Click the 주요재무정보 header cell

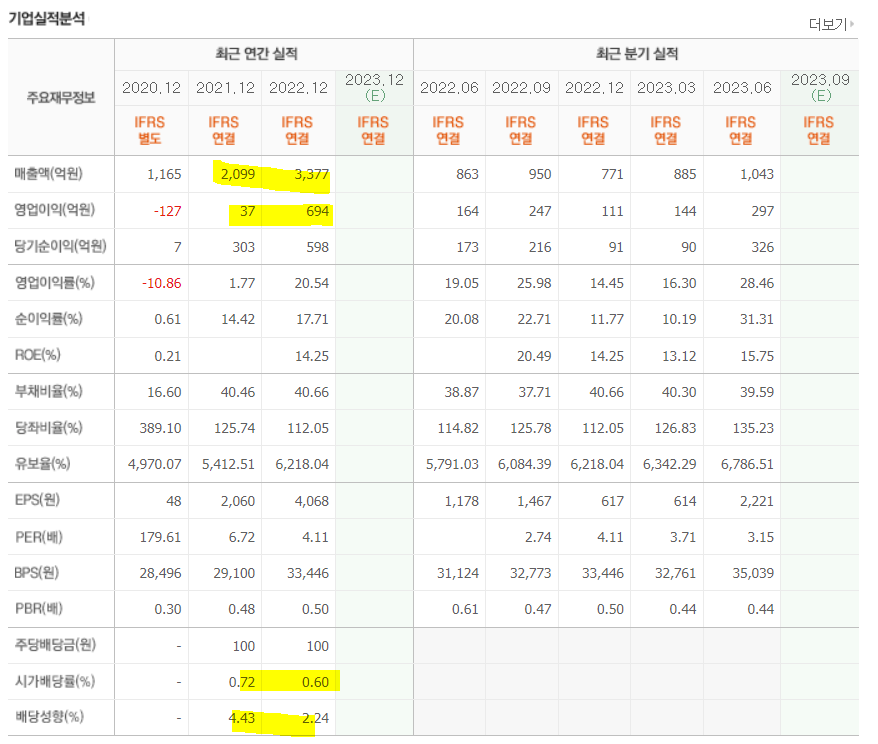point(61,98)
